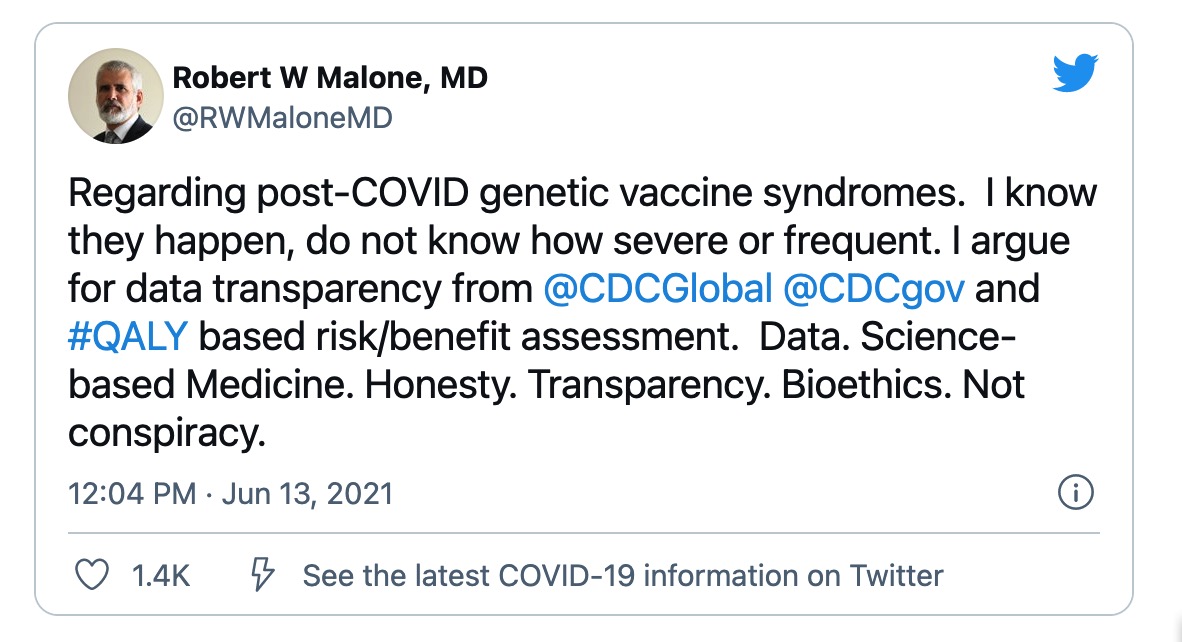1182x642 pixels.
Task: Open See the latest COVID-19 information link
Action: (623, 576)
